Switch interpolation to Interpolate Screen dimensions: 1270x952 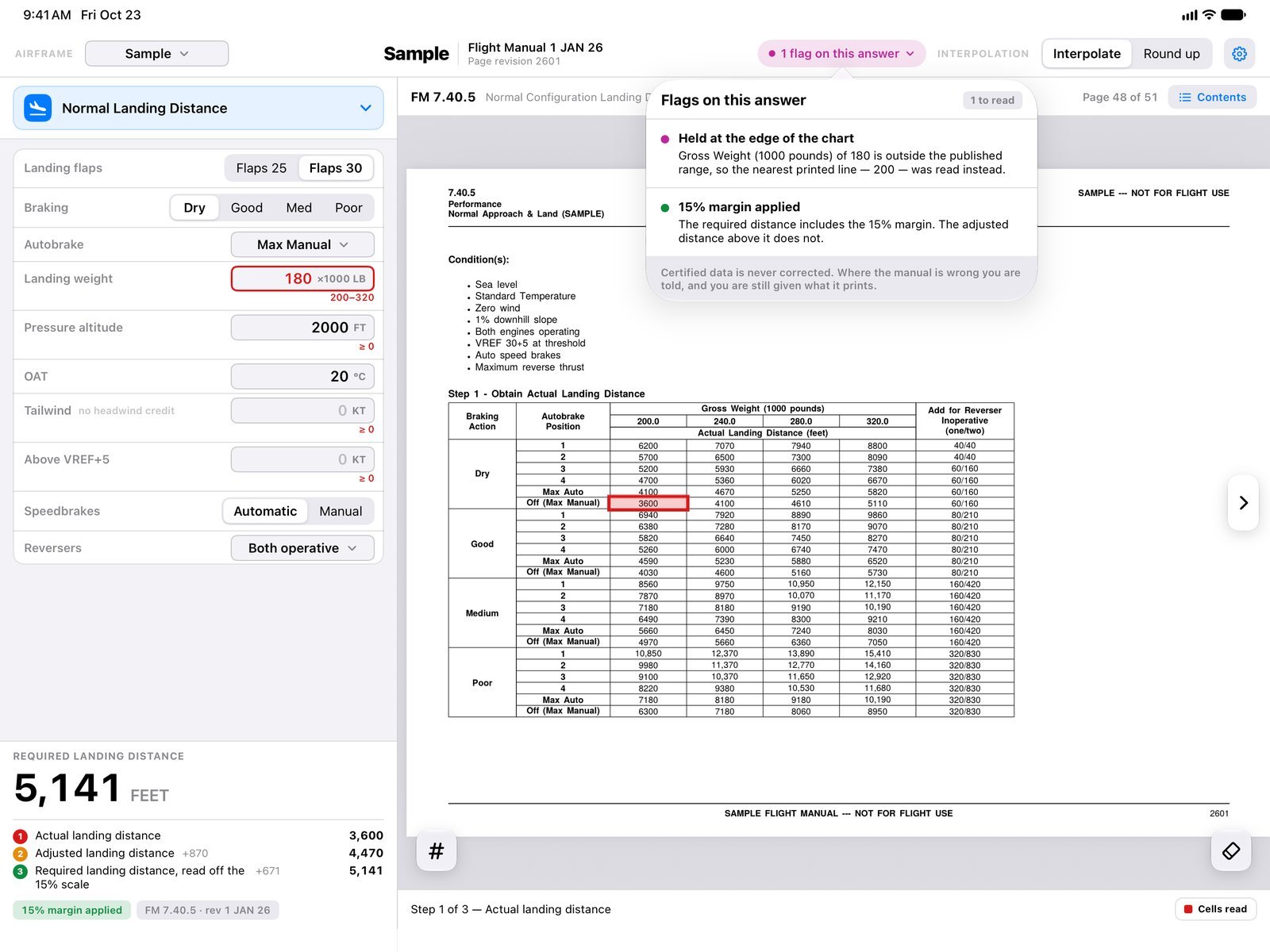click(1087, 53)
